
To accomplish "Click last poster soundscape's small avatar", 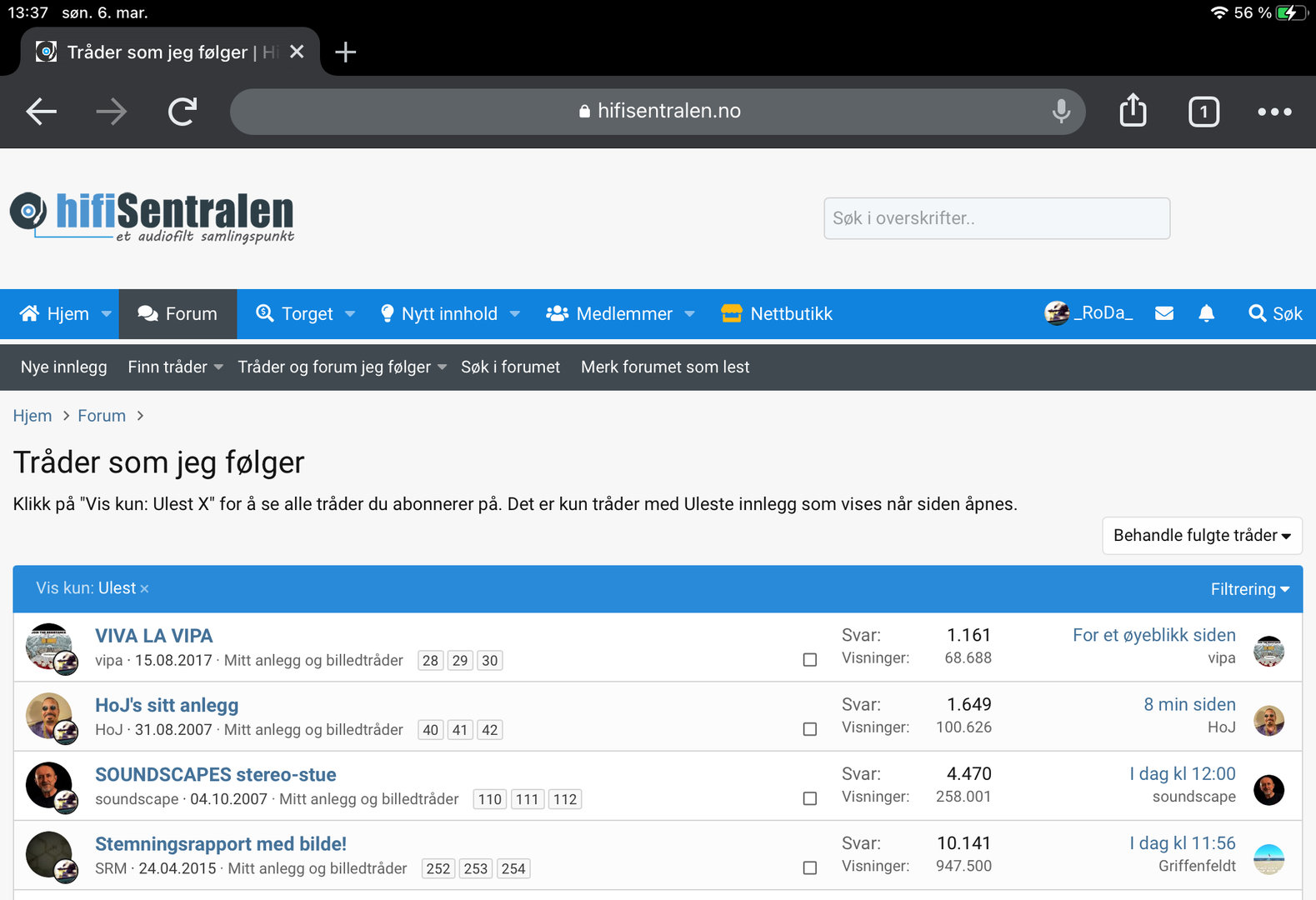I will [1268, 789].
